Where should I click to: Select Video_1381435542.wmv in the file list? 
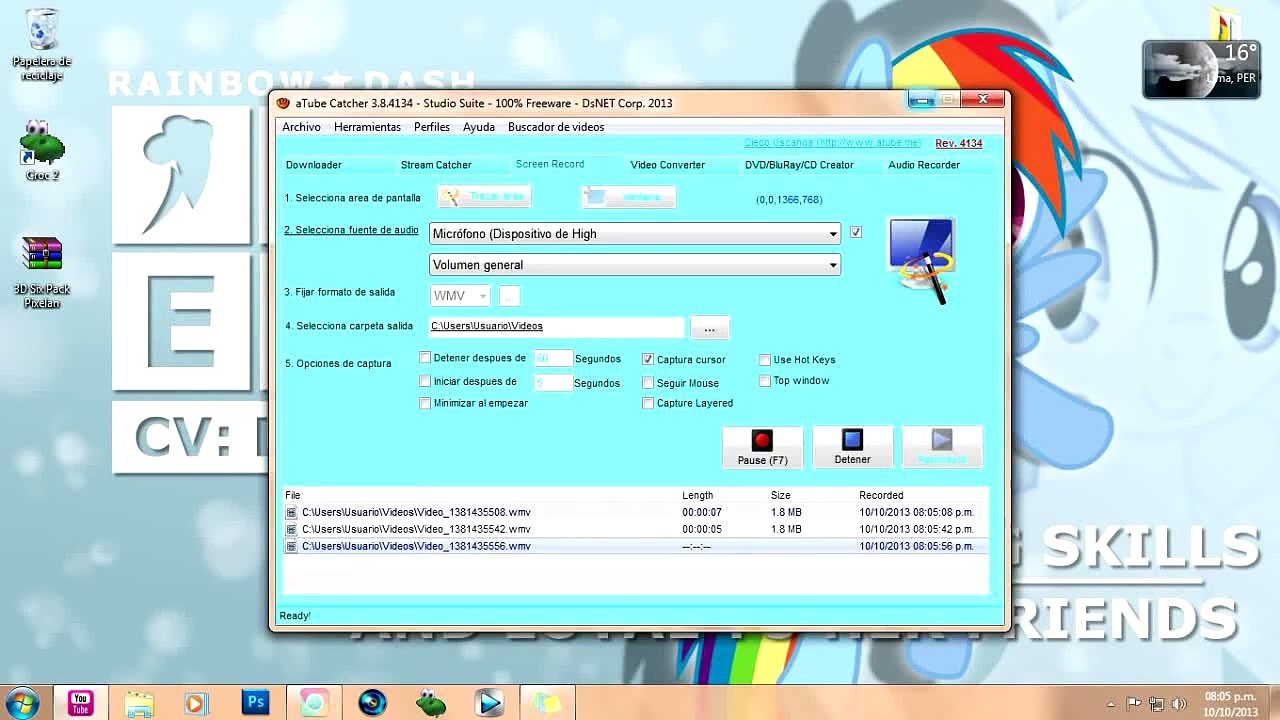click(x=635, y=529)
